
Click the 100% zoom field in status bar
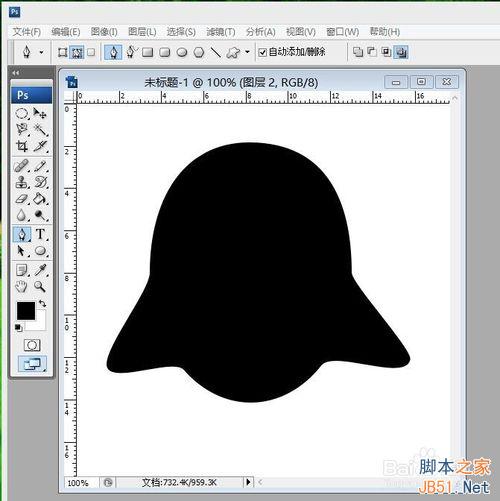(82, 482)
